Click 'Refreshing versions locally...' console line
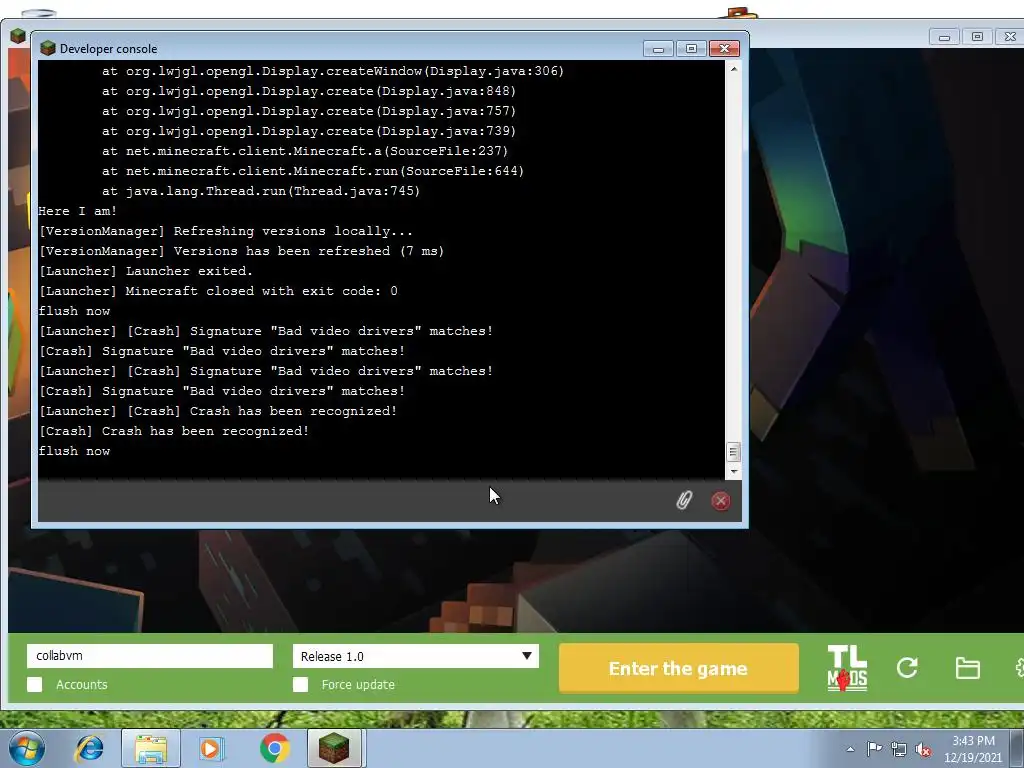 [225, 231]
